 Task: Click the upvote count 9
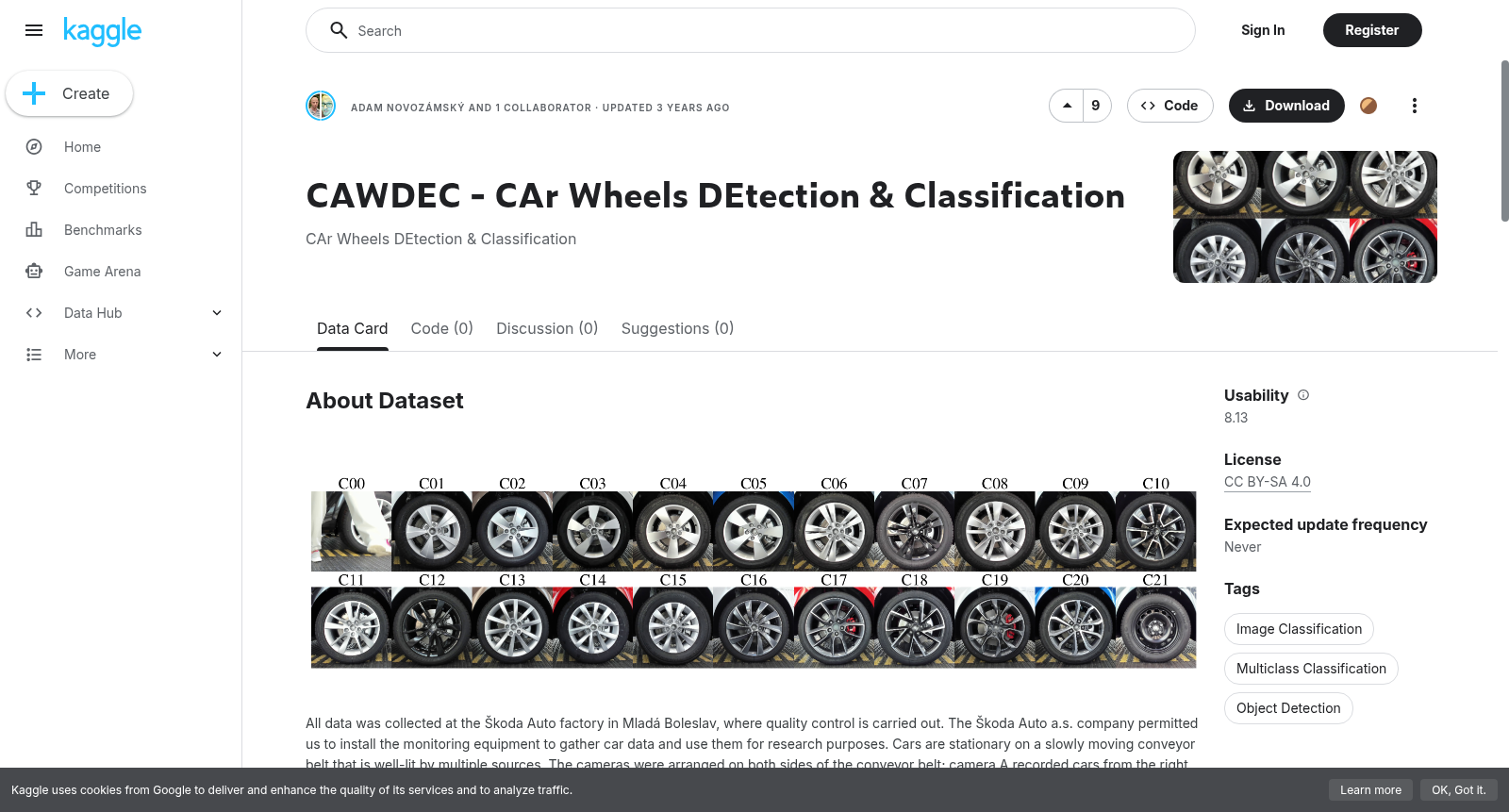(x=1096, y=106)
